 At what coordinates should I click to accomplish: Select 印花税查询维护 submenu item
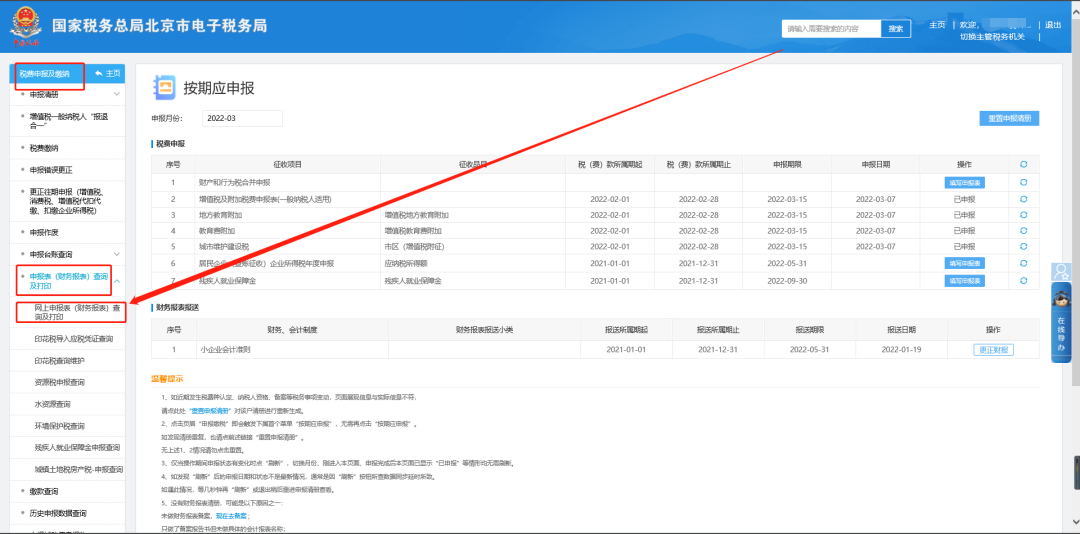tap(59, 360)
